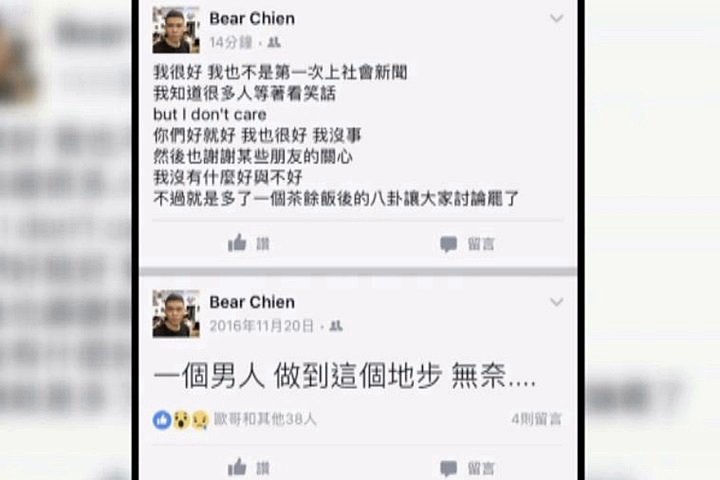This screenshot has height=480, width=720.
Task: Click the post text 一個男人 做到這個地步 無奈
Action: coord(345,376)
